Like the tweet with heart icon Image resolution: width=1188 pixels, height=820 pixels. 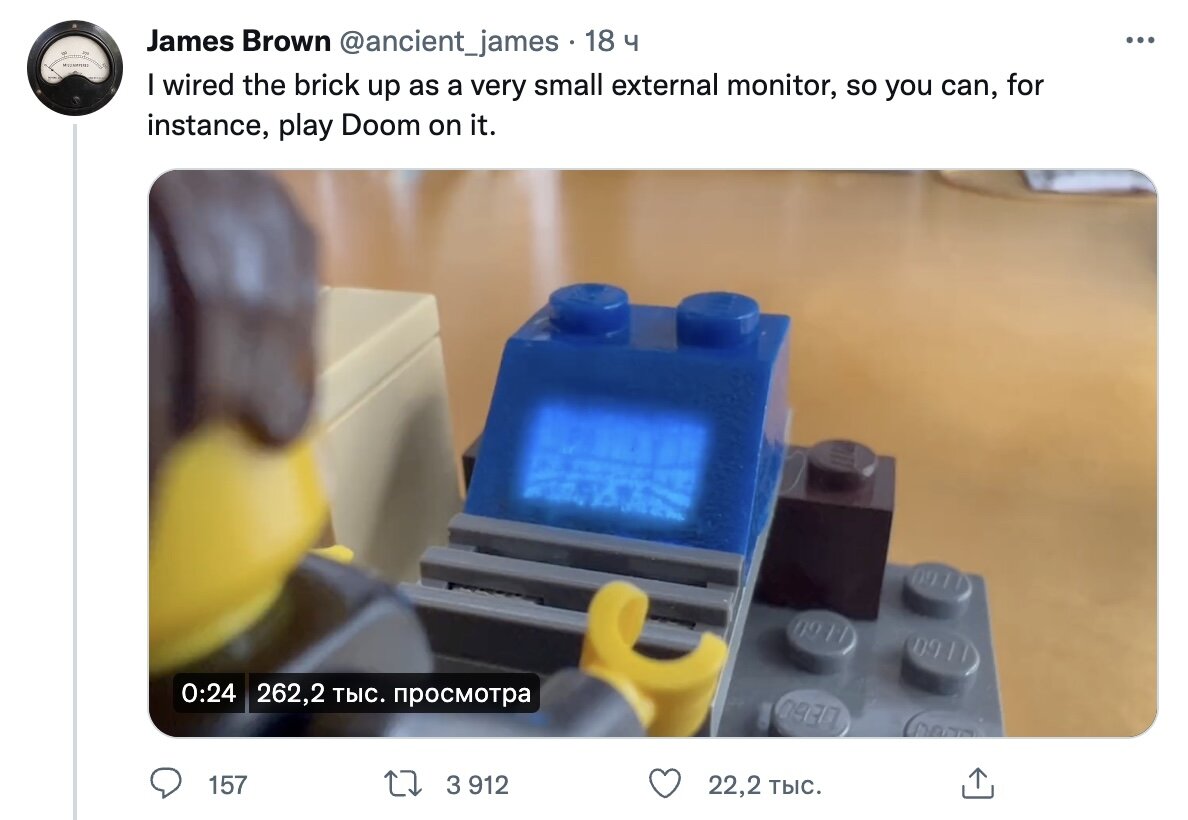tap(665, 784)
